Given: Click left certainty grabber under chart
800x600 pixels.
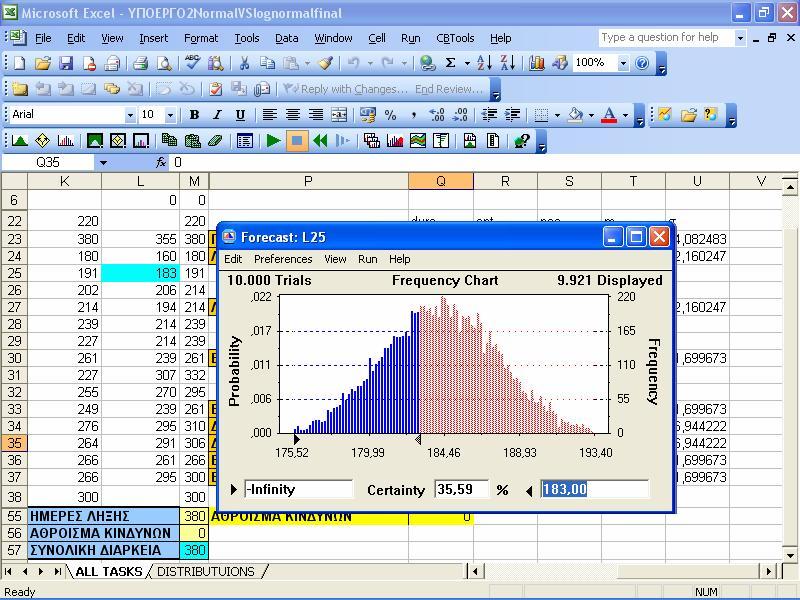Looking at the screenshot, I should click(x=296, y=439).
